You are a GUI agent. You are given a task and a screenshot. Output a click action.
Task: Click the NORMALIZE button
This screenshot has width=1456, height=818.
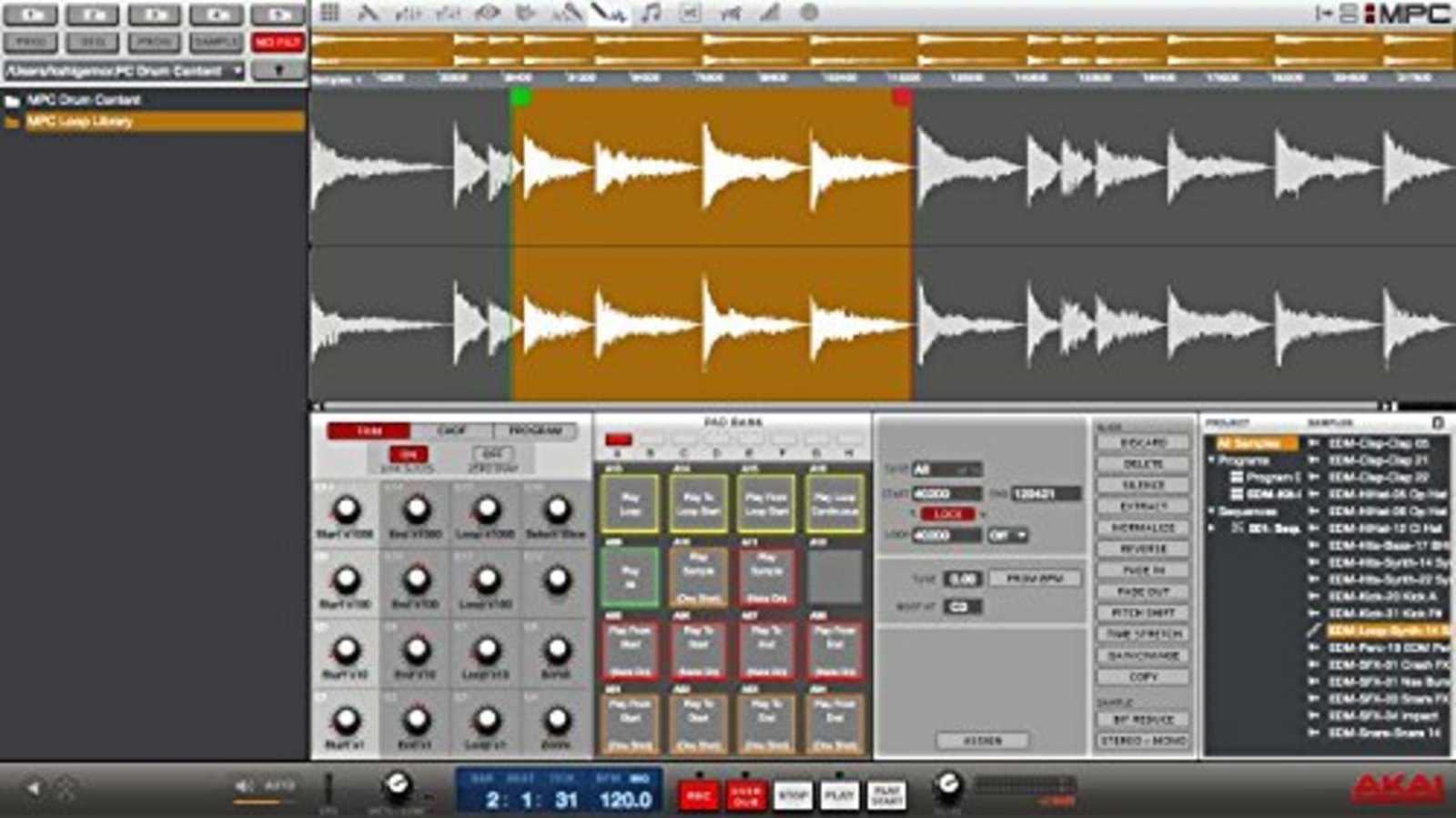point(1143,528)
